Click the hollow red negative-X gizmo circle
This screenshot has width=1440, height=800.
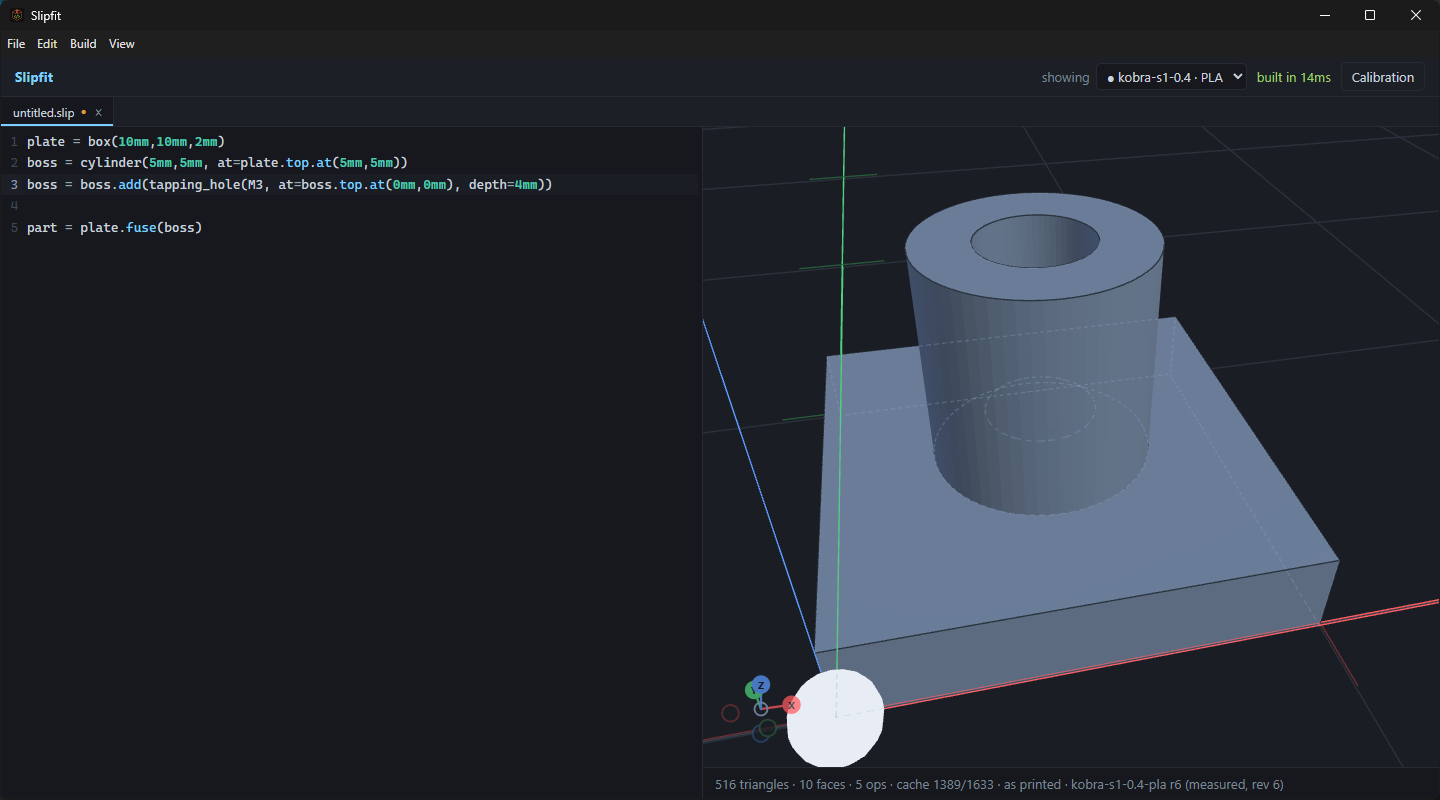(x=730, y=713)
